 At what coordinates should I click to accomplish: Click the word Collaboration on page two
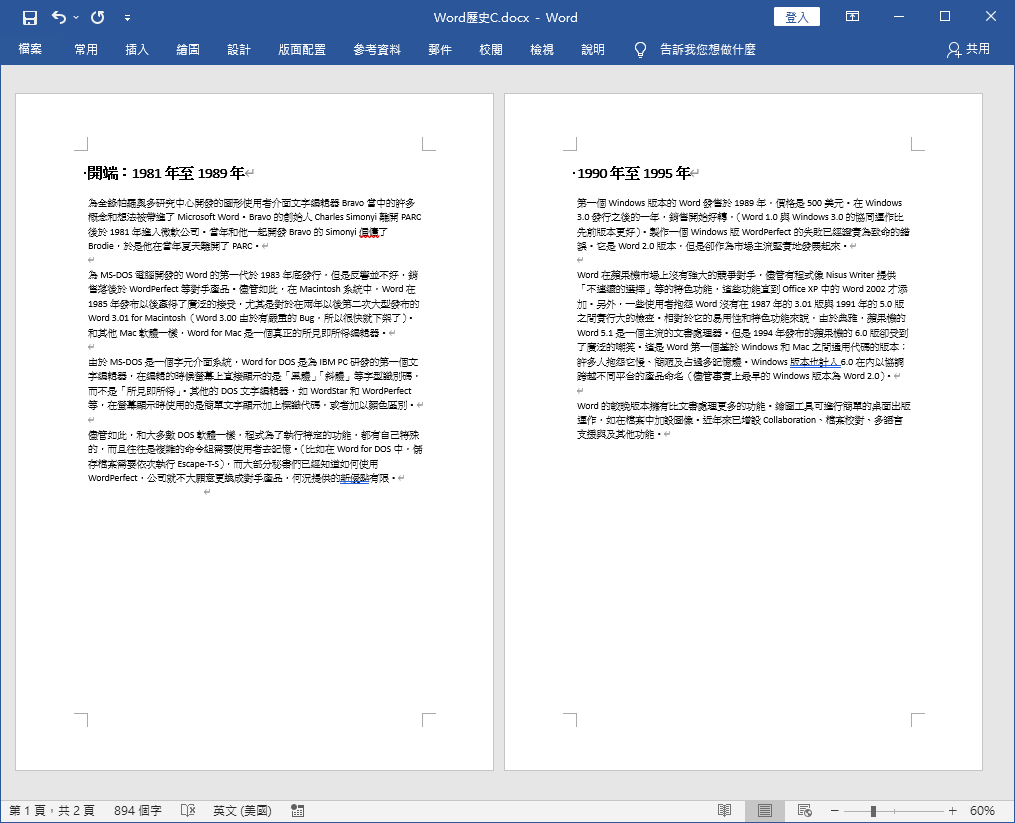click(x=789, y=420)
